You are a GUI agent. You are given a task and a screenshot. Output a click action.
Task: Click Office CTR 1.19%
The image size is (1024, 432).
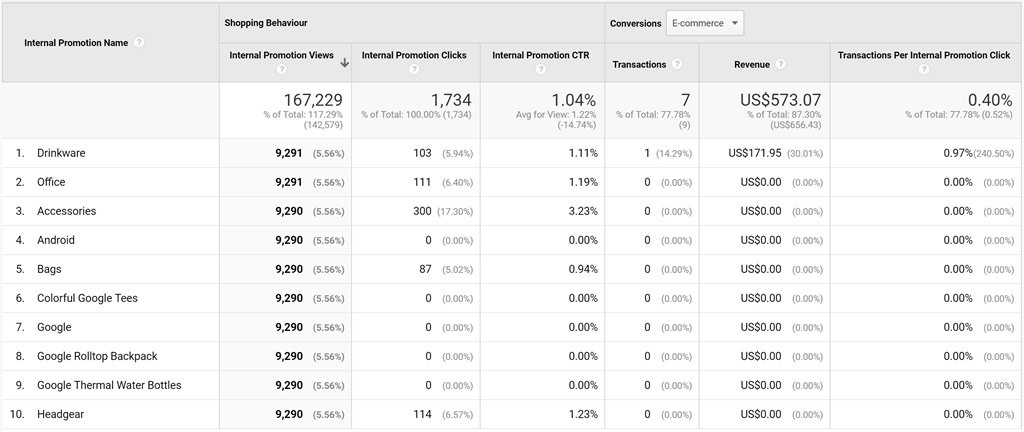(583, 182)
